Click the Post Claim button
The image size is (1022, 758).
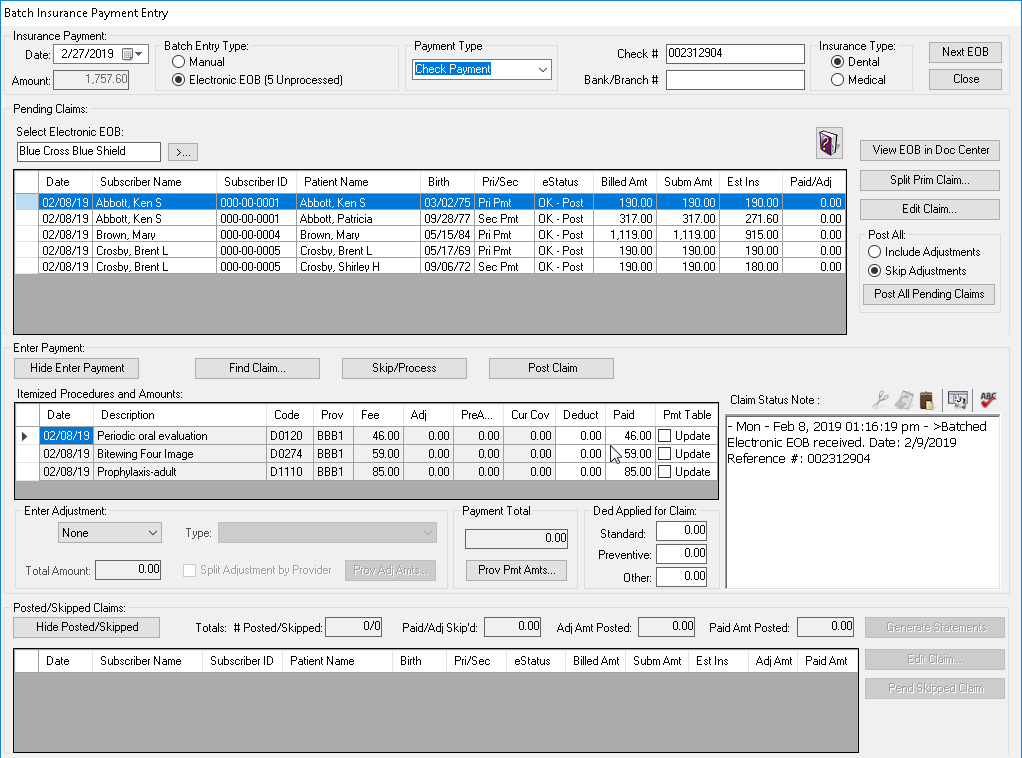click(552, 368)
